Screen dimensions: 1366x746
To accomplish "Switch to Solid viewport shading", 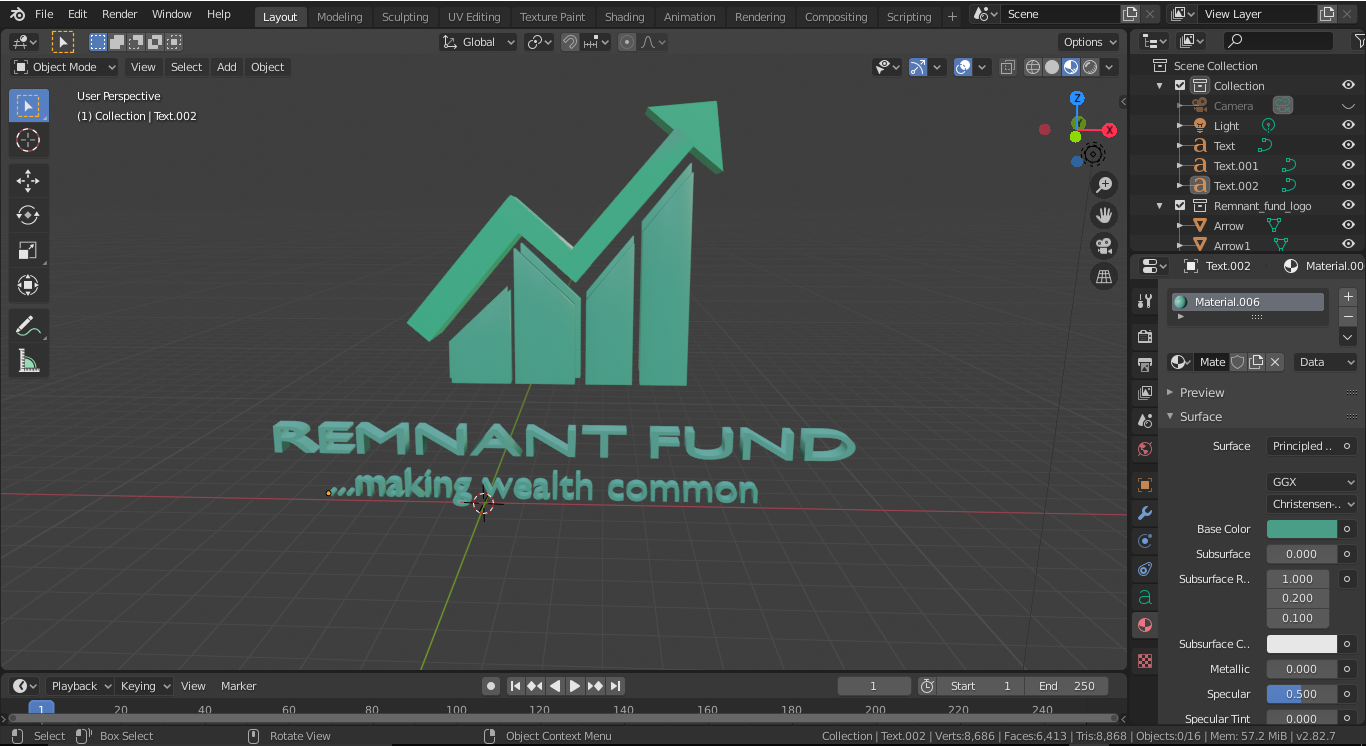I will [1052, 67].
